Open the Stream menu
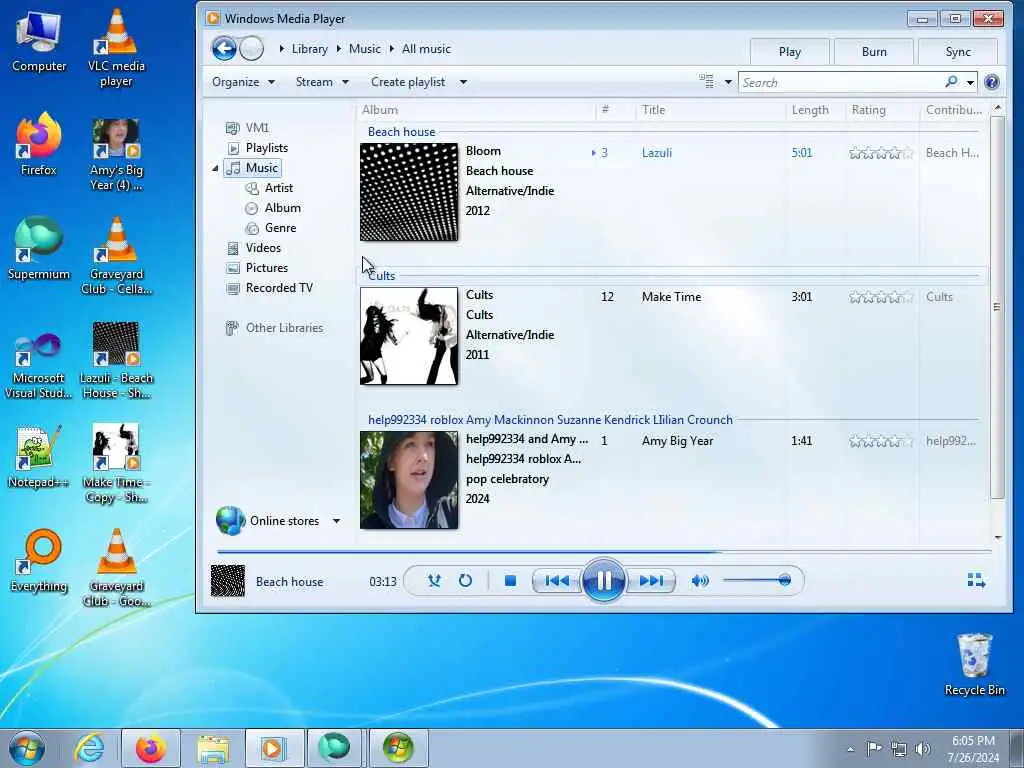1024x768 pixels. [x=322, y=82]
